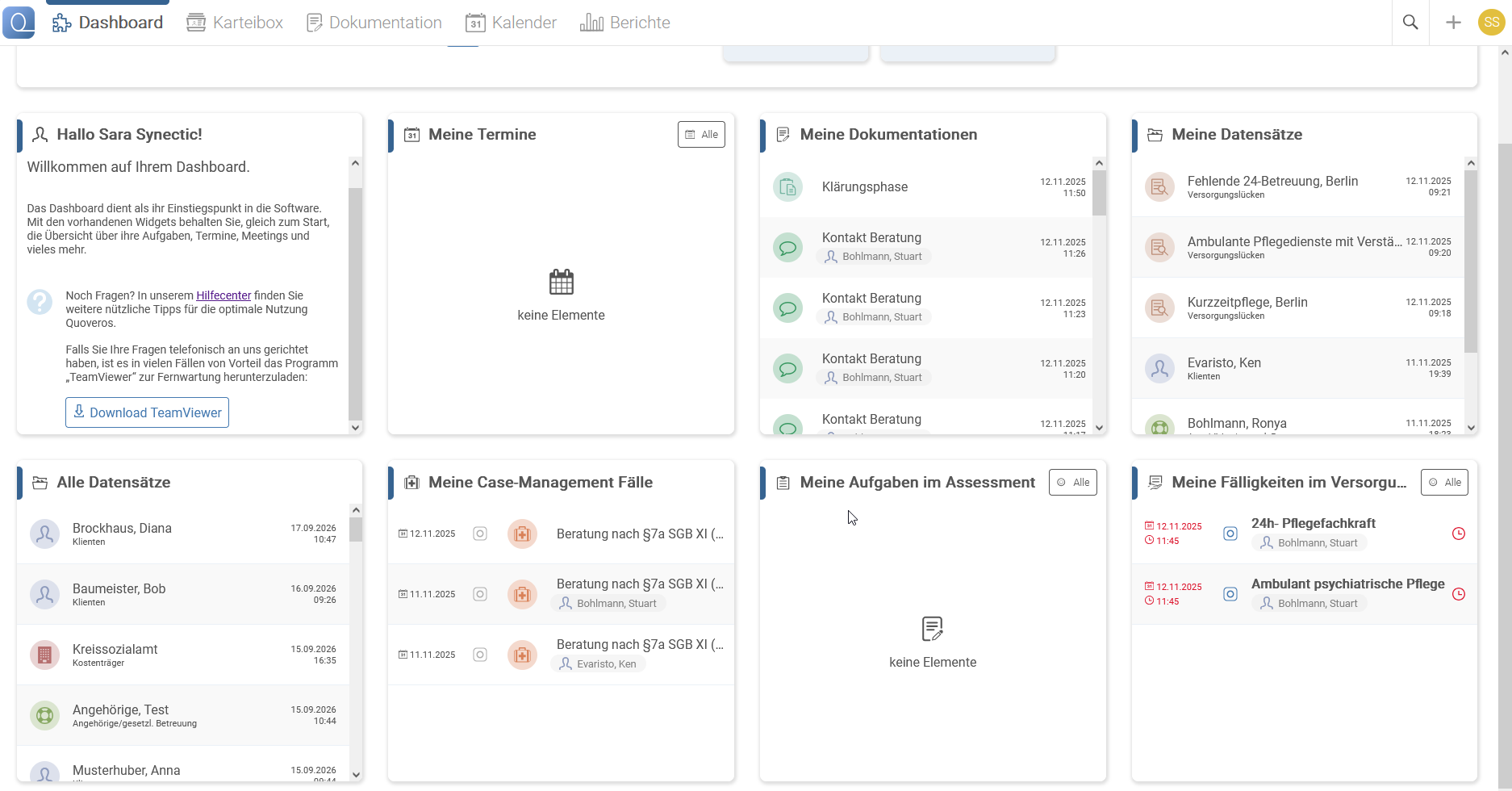The width and height of the screenshot is (1512, 791).
Task: Click Bohlmann, Stuart tag under 24h- Pflegefachkraft
Action: tap(1309, 543)
